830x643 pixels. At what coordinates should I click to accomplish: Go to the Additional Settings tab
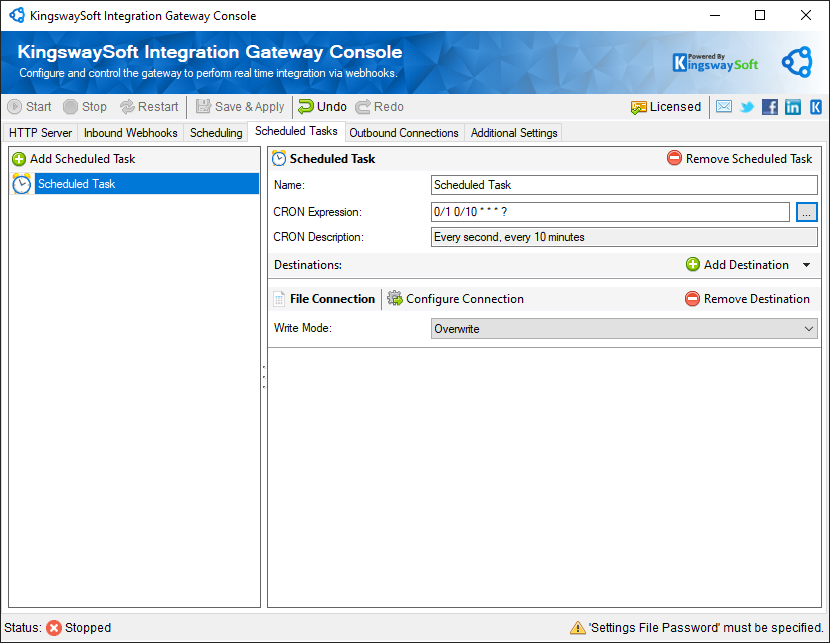[x=514, y=133]
